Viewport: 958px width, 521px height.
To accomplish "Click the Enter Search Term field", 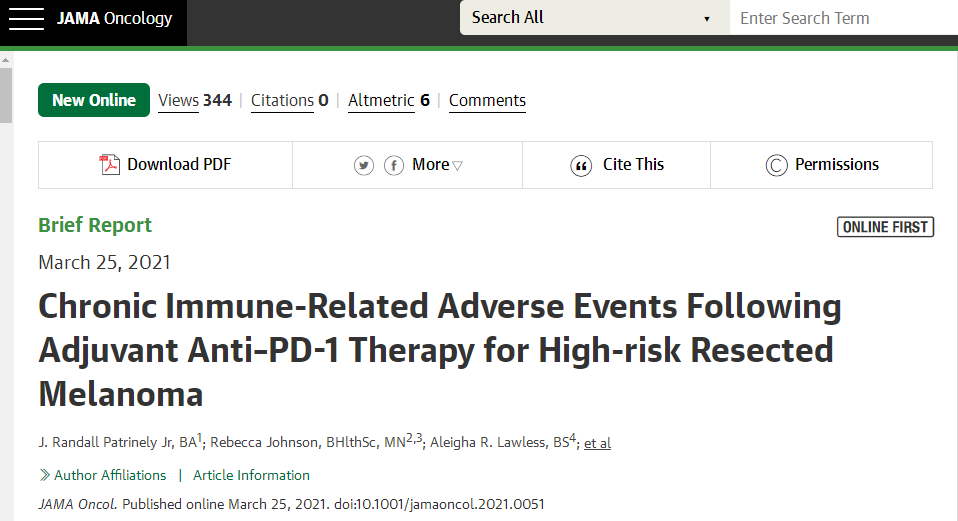I will tap(840, 18).
